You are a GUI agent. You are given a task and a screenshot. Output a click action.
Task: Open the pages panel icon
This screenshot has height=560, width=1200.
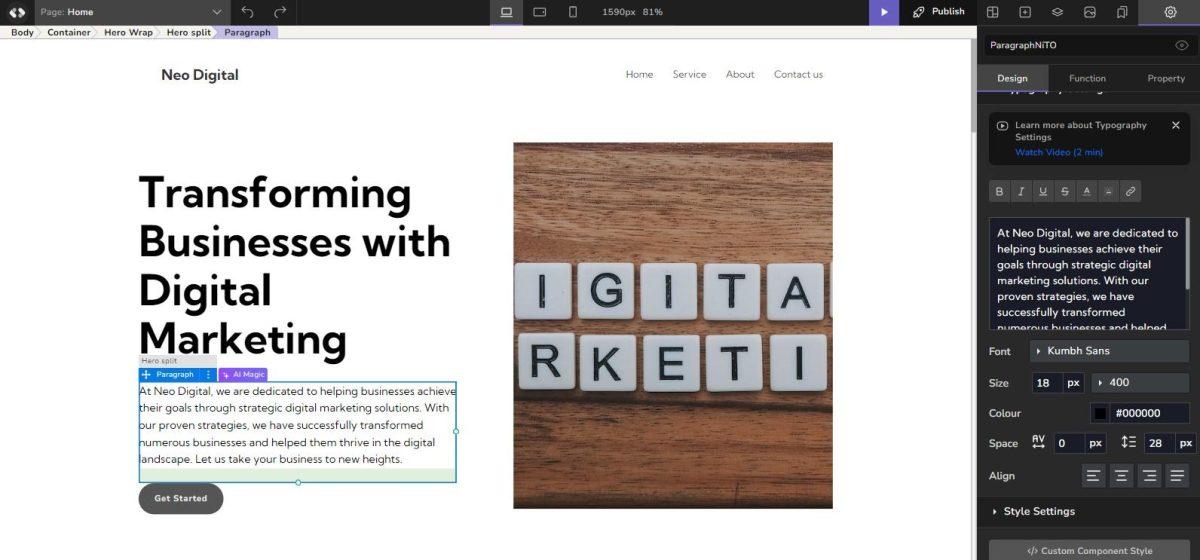coord(1122,12)
